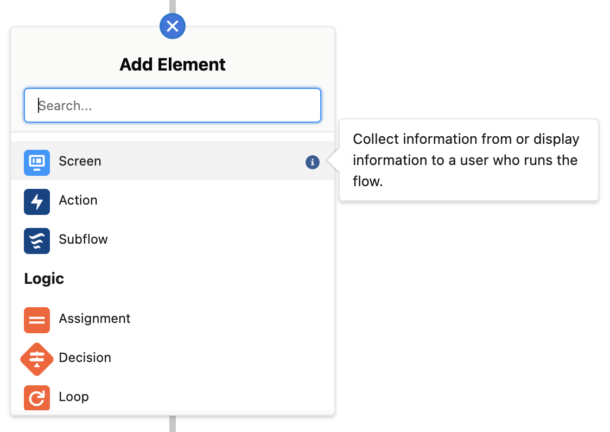Click the Logic section header
The image size is (610, 432).
pos(44,279)
